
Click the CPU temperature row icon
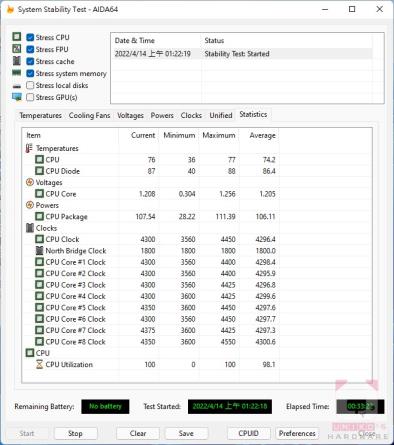click(x=39, y=160)
